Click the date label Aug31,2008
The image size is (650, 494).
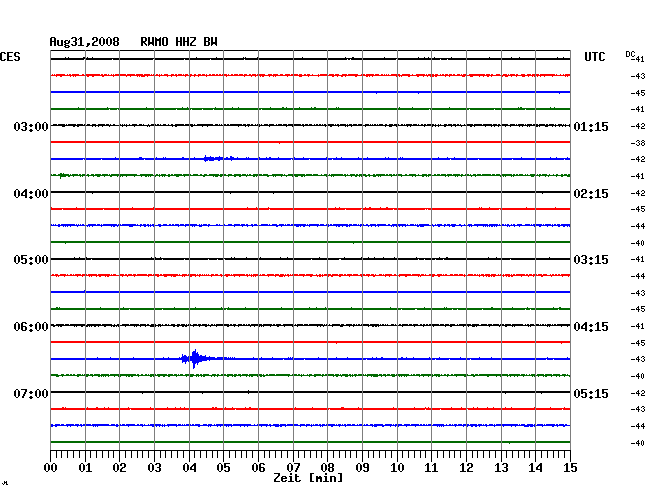[85, 42]
